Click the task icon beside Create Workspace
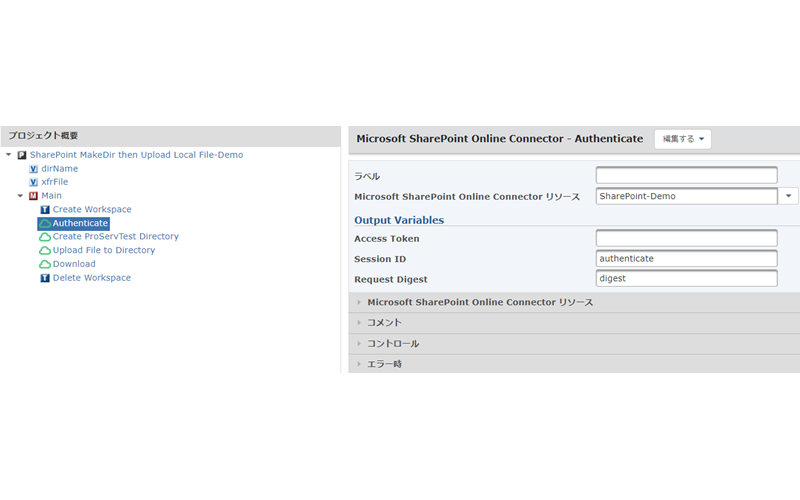This screenshot has width=800, height=500. point(45,210)
